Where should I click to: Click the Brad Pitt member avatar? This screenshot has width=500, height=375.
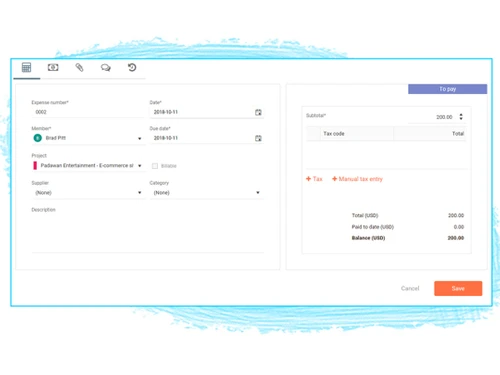tap(38, 138)
